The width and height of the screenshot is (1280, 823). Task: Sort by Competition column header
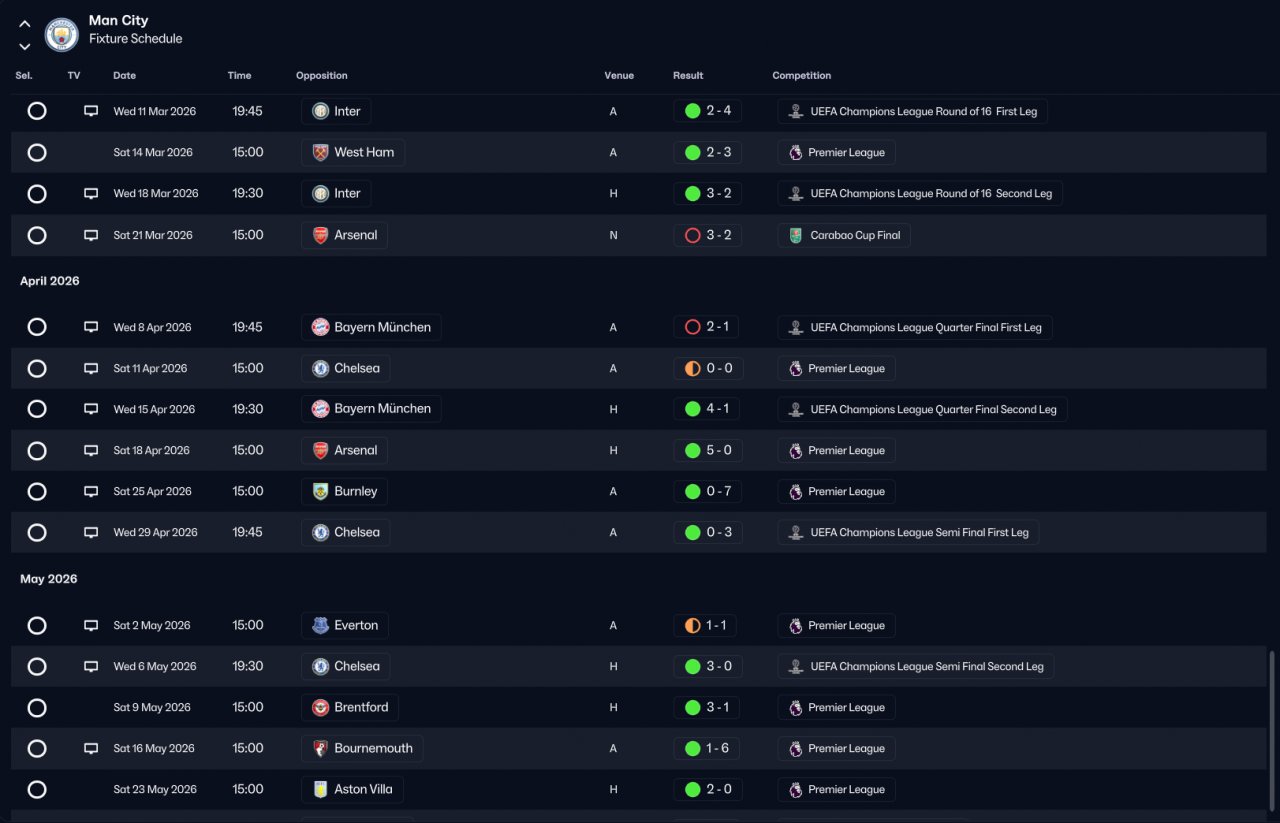click(x=801, y=75)
